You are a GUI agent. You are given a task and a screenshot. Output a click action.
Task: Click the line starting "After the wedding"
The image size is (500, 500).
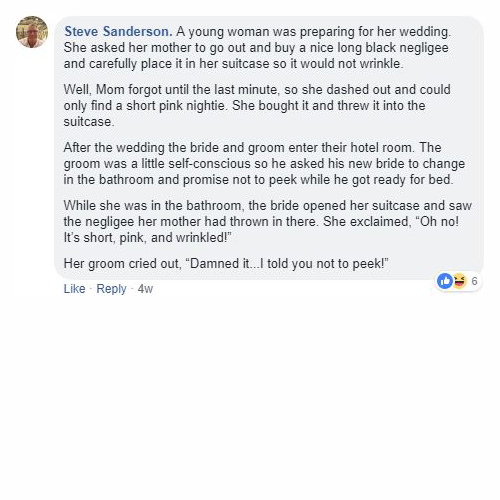click(252, 148)
